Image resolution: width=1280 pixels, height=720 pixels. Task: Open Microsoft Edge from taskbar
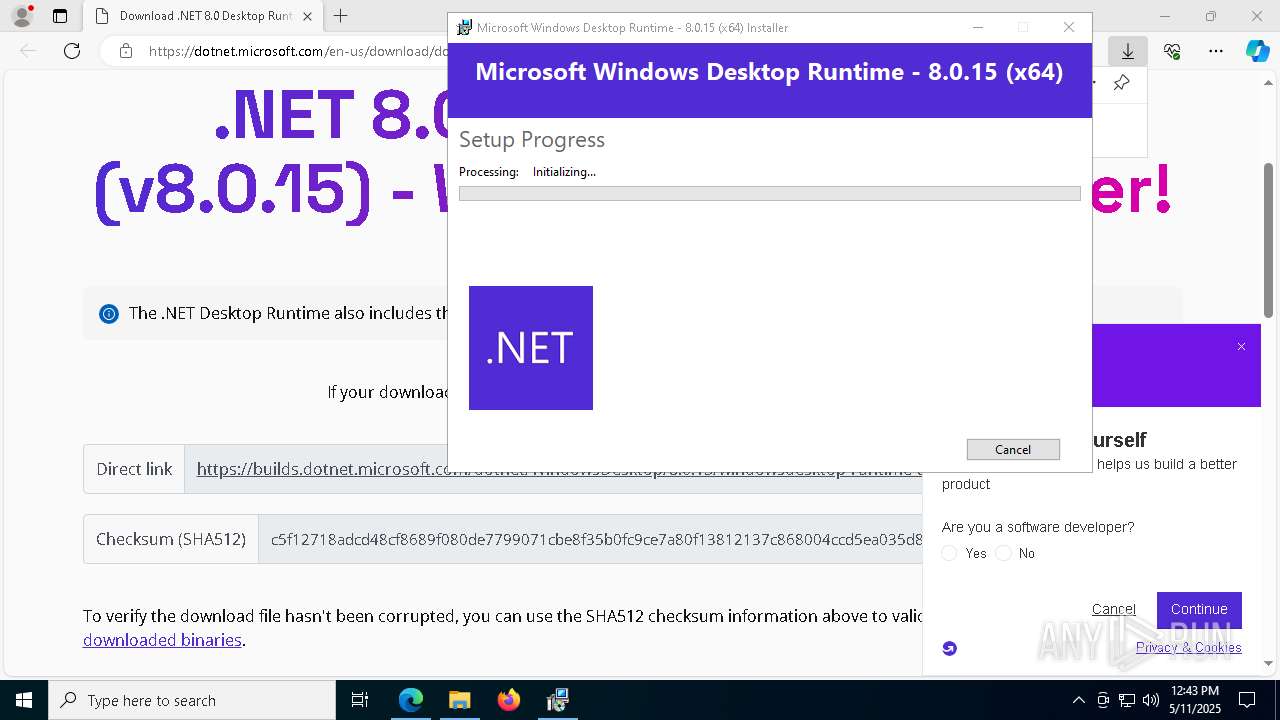click(411, 700)
